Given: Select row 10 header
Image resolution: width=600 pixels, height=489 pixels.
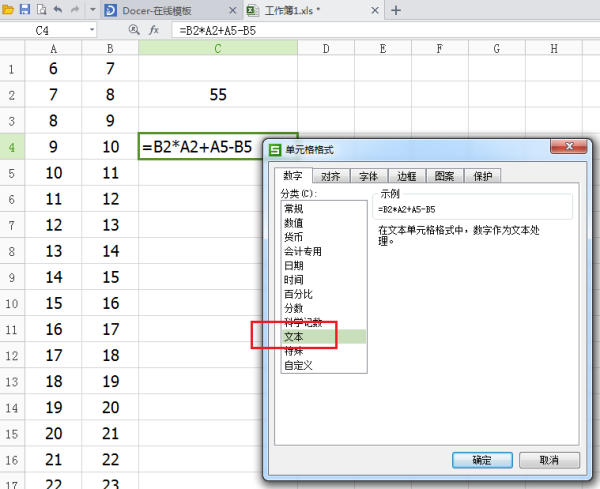Looking at the screenshot, I should click(12, 303).
